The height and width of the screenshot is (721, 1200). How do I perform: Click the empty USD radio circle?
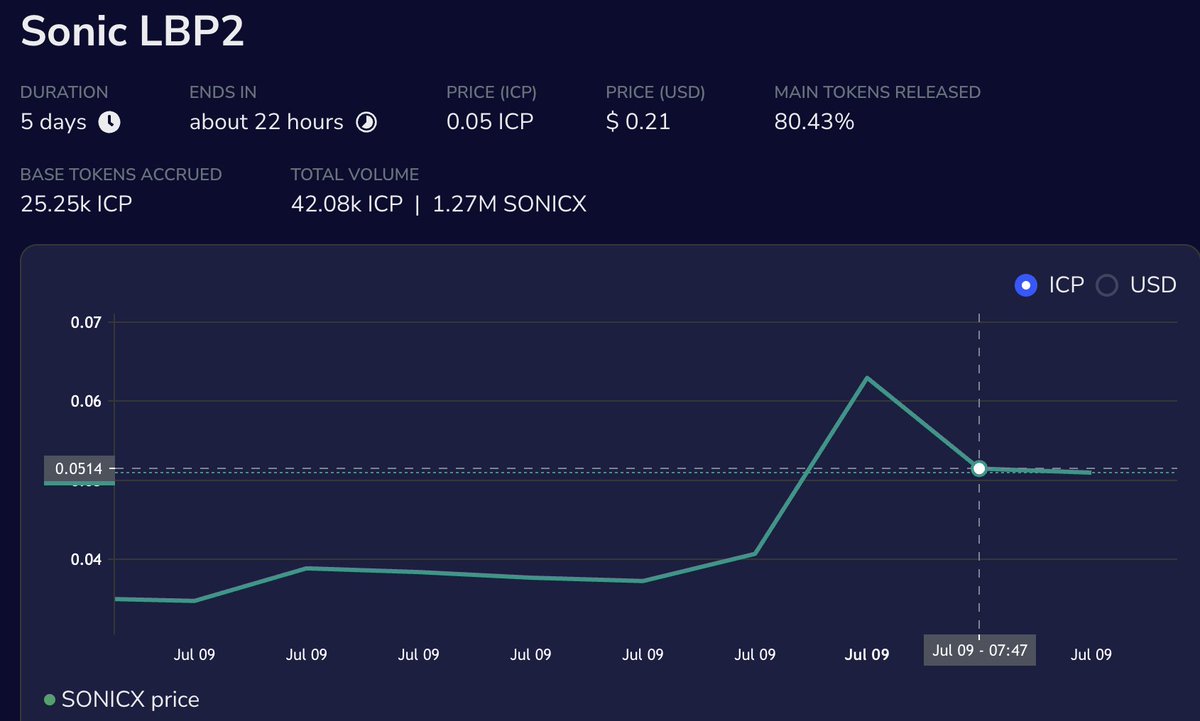pos(1106,285)
